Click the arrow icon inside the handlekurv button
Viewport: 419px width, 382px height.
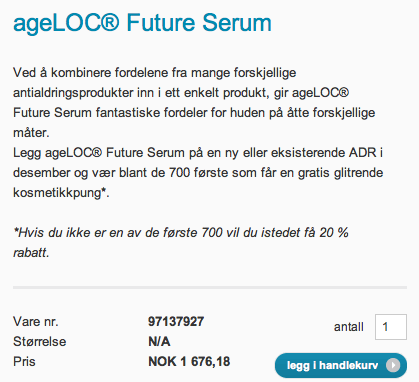393,365
